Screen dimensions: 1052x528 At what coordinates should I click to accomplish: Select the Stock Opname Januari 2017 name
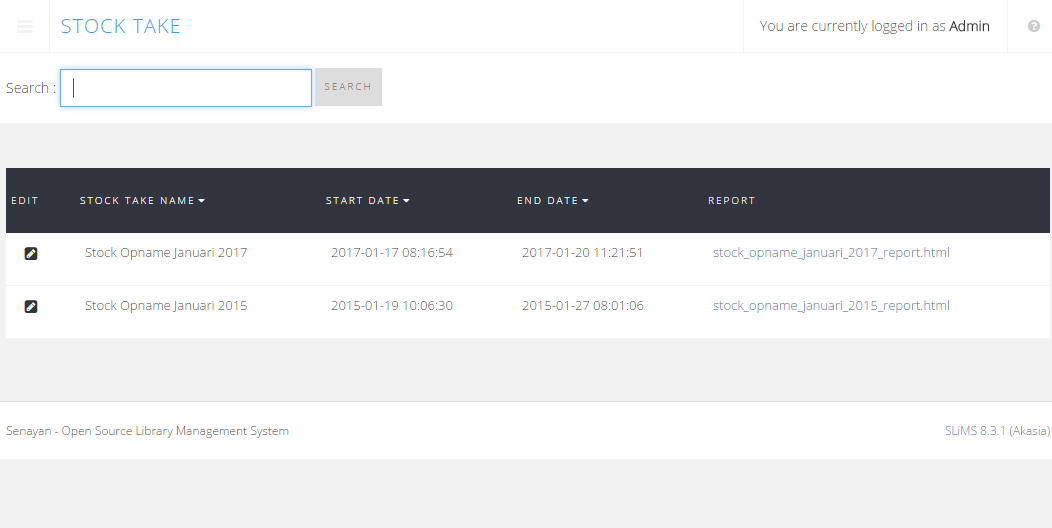pos(166,253)
